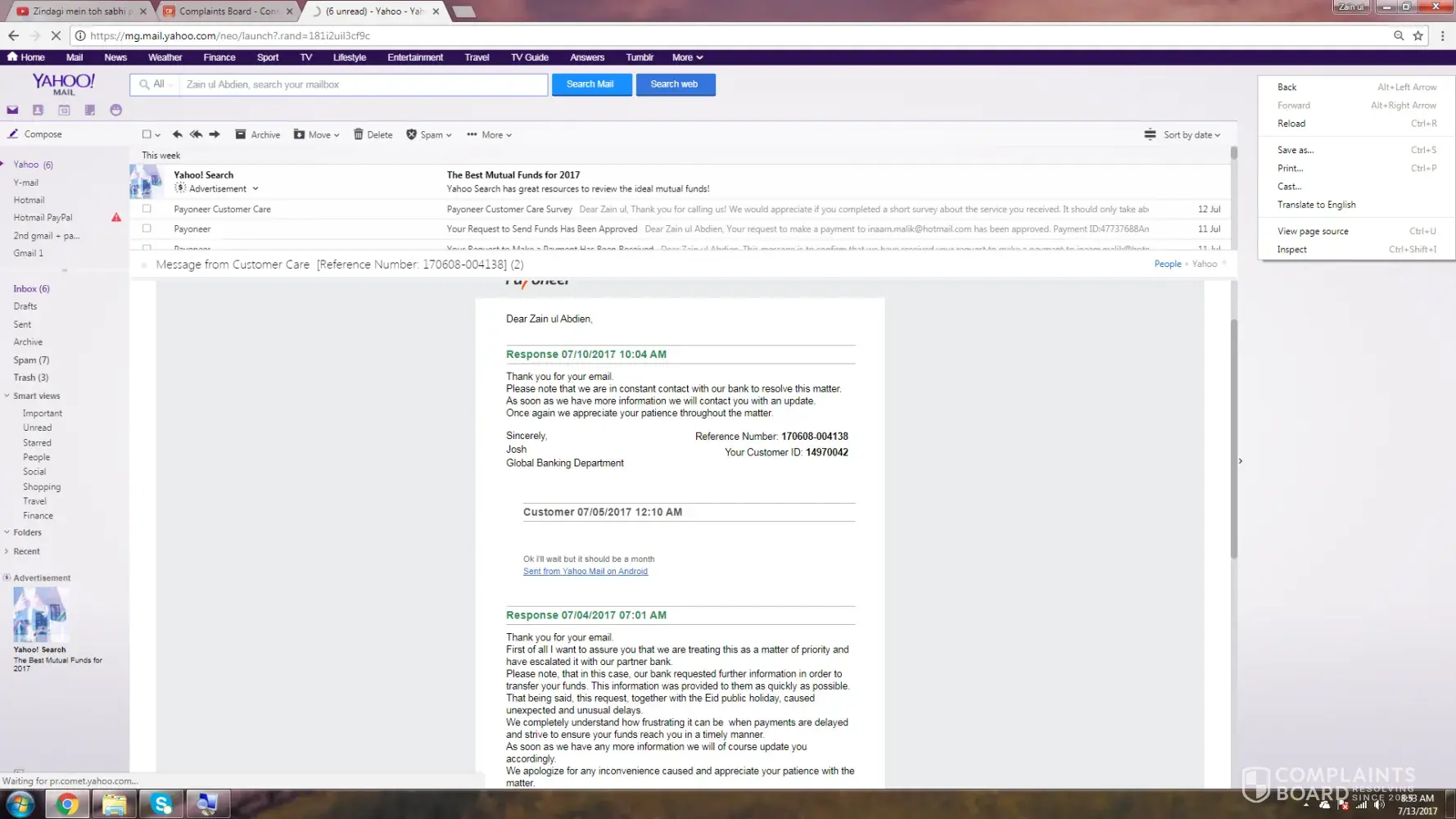Open the Notepad icon in Yahoo Mail
Viewport: 1456px width, 819px height.
(90, 110)
